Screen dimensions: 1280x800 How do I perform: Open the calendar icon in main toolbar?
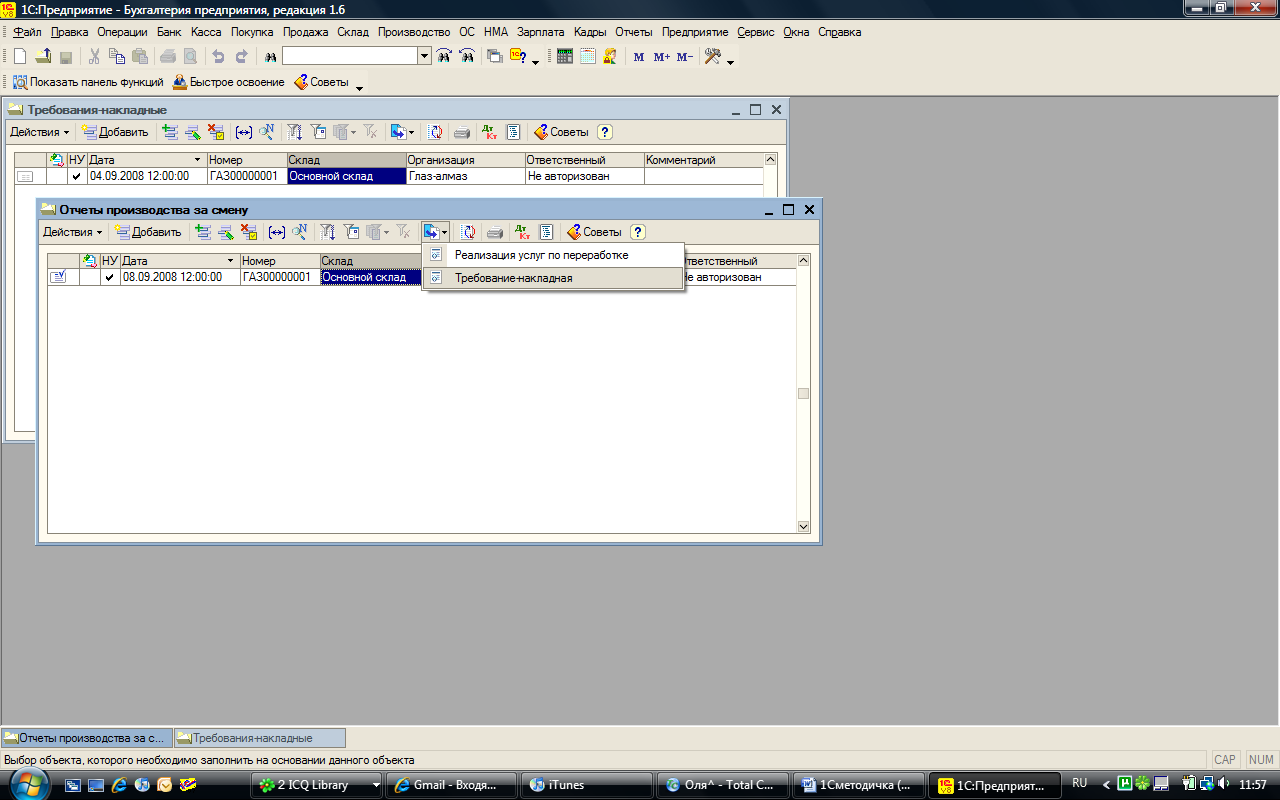588,57
